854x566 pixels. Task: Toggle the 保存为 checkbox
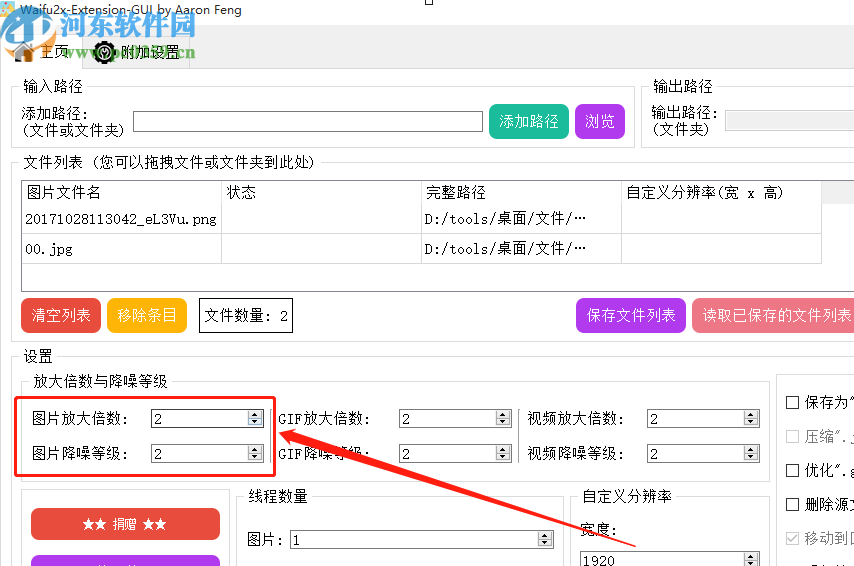tap(792, 403)
